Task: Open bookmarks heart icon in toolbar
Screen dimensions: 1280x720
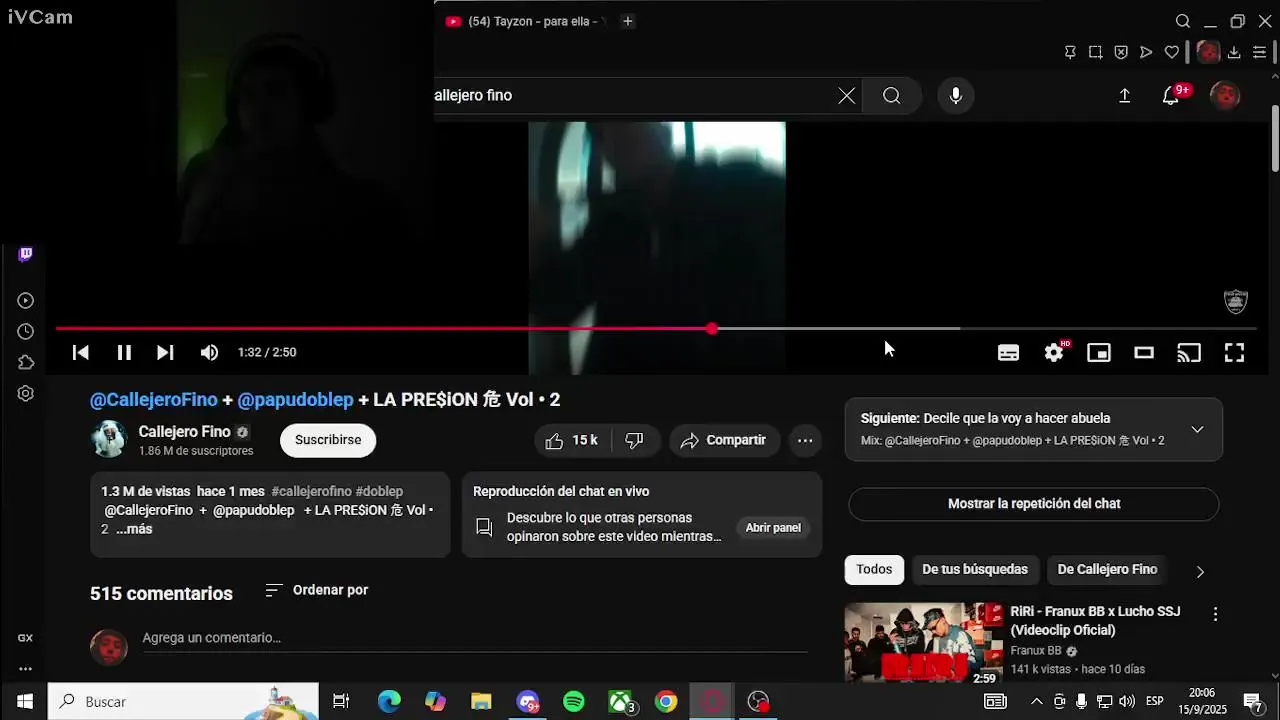Action: click(1171, 52)
